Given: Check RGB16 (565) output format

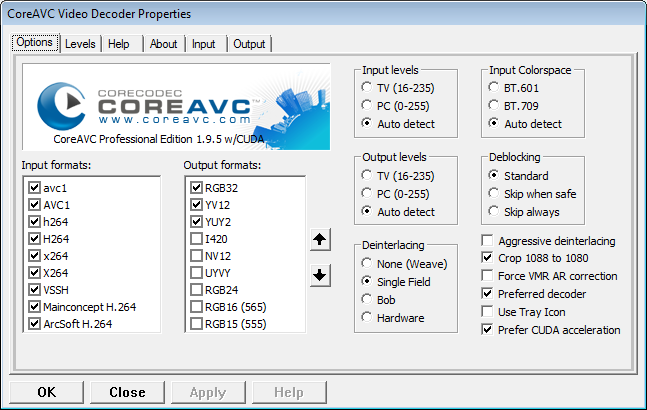Looking at the screenshot, I should [196, 307].
